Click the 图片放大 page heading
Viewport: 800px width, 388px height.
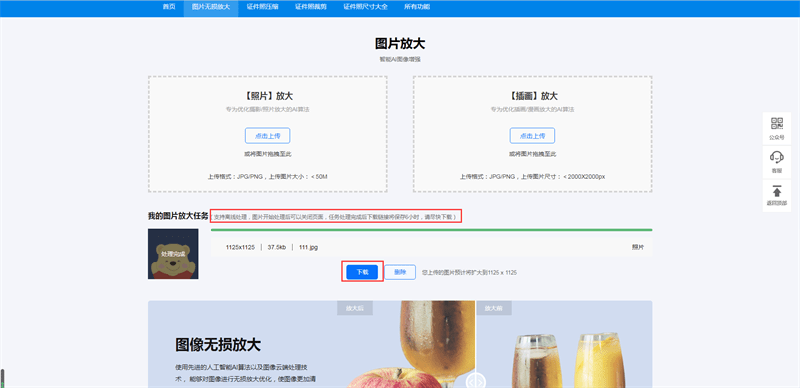coord(400,44)
